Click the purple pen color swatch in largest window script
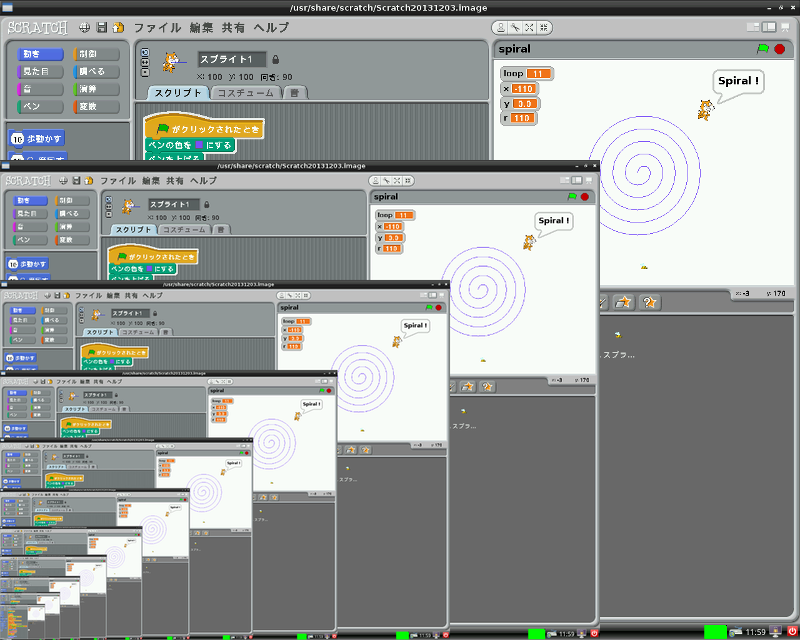The width and height of the screenshot is (800, 640). pos(199,145)
